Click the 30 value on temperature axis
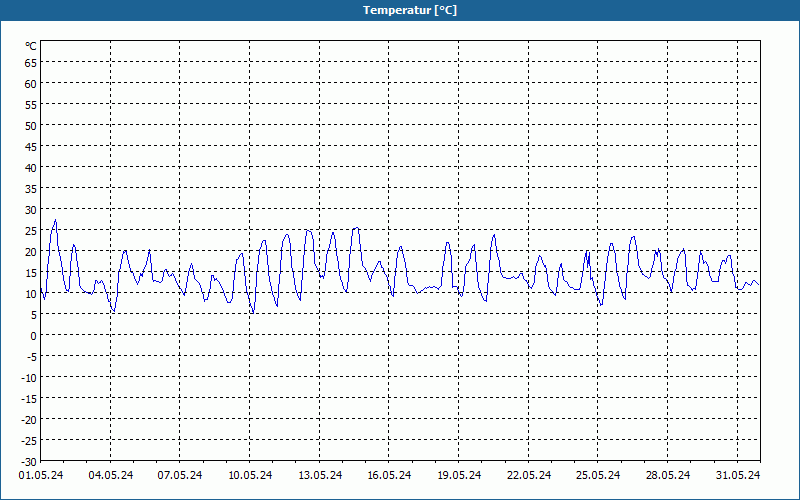Screen dimensions: 800x500 [x=31, y=210]
